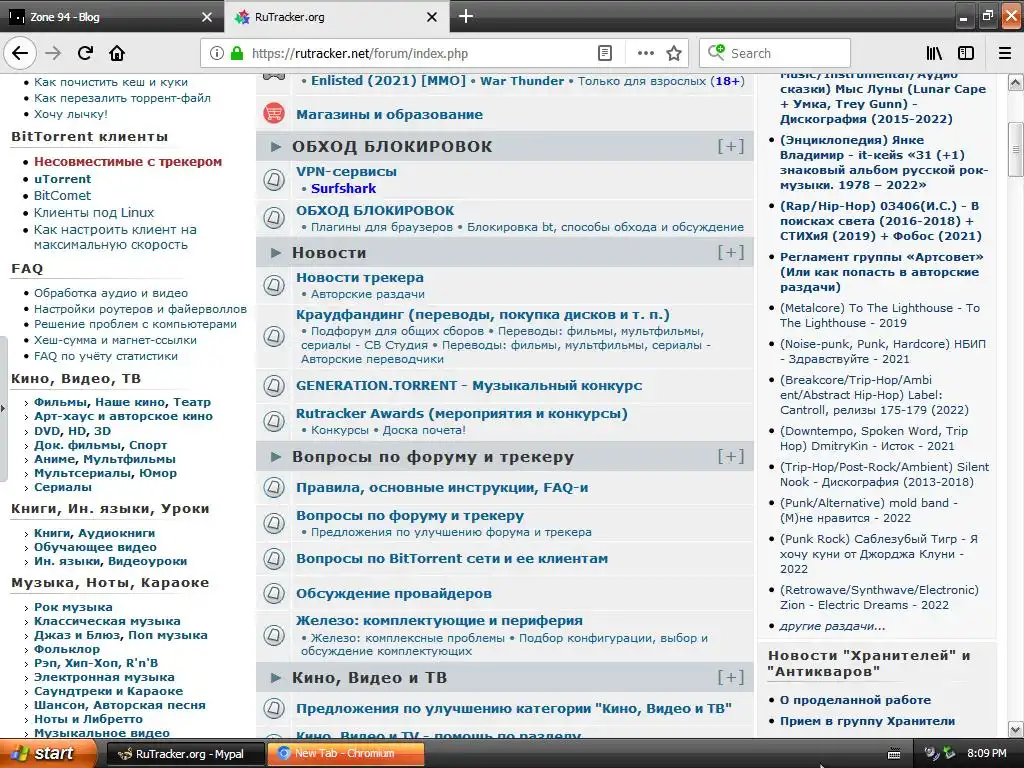The height and width of the screenshot is (768, 1024).
Task: Open другие раздачи... link
Action: click(x=833, y=626)
